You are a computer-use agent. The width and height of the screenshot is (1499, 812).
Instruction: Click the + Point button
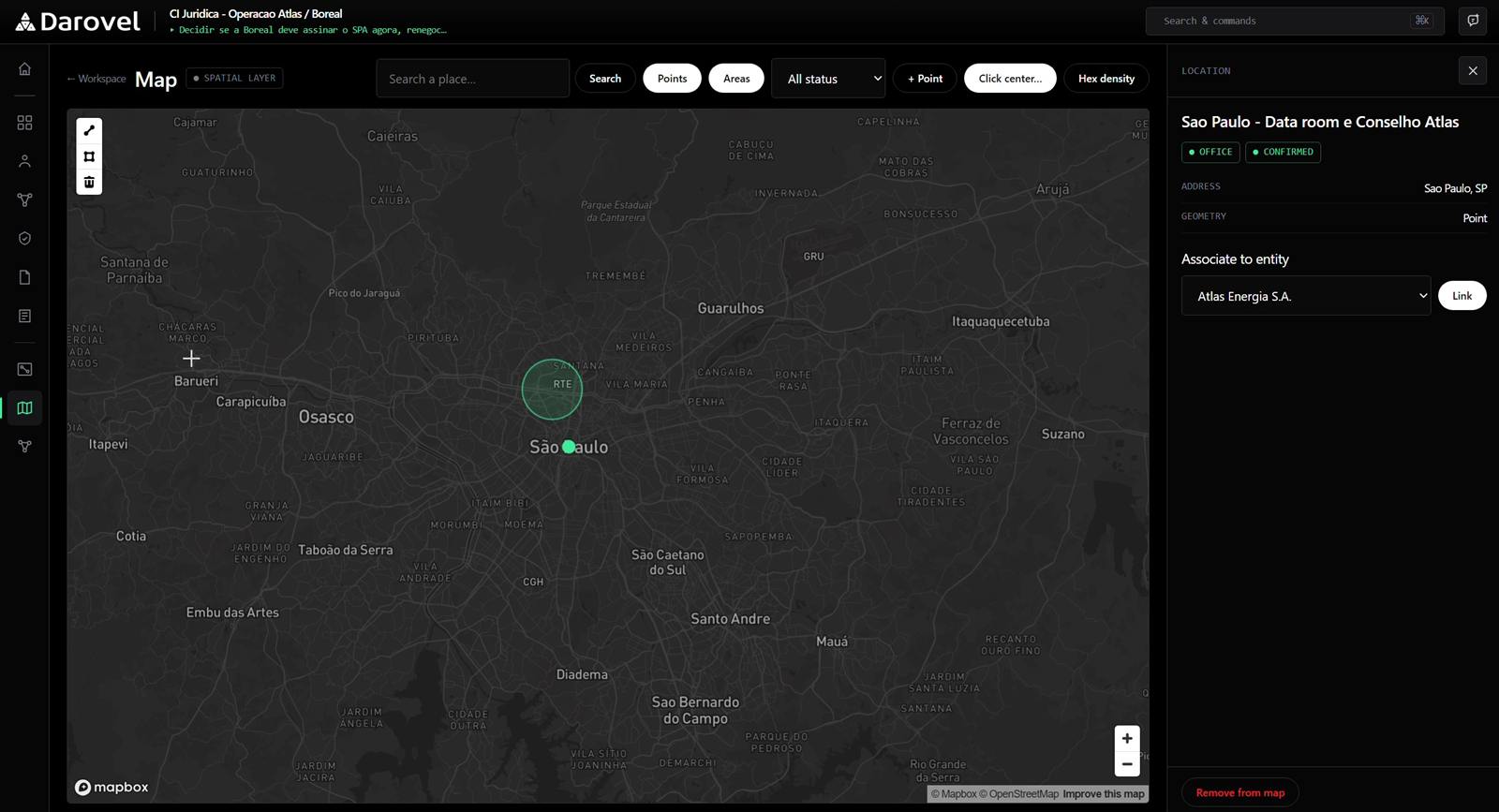(x=925, y=79)
